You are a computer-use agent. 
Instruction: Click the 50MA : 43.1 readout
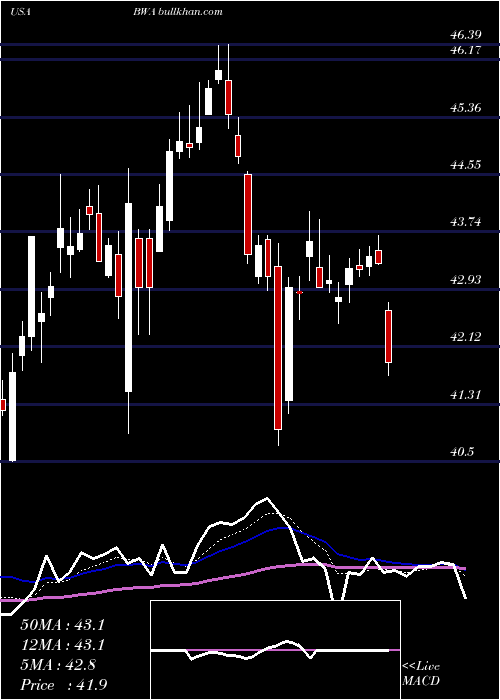click(62, 625)
